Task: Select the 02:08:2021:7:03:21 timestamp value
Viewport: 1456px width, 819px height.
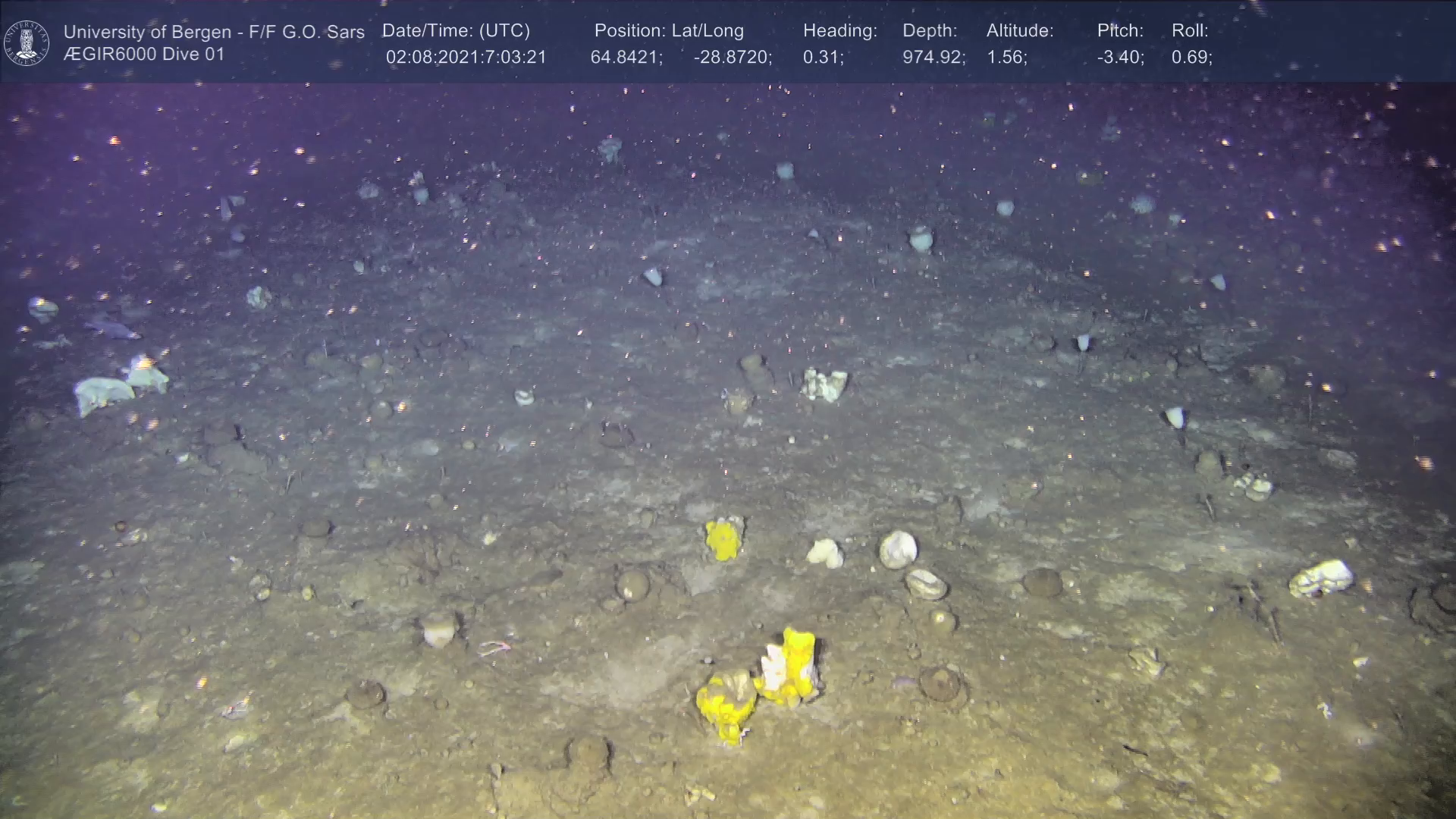Action: tap(466, 58)
